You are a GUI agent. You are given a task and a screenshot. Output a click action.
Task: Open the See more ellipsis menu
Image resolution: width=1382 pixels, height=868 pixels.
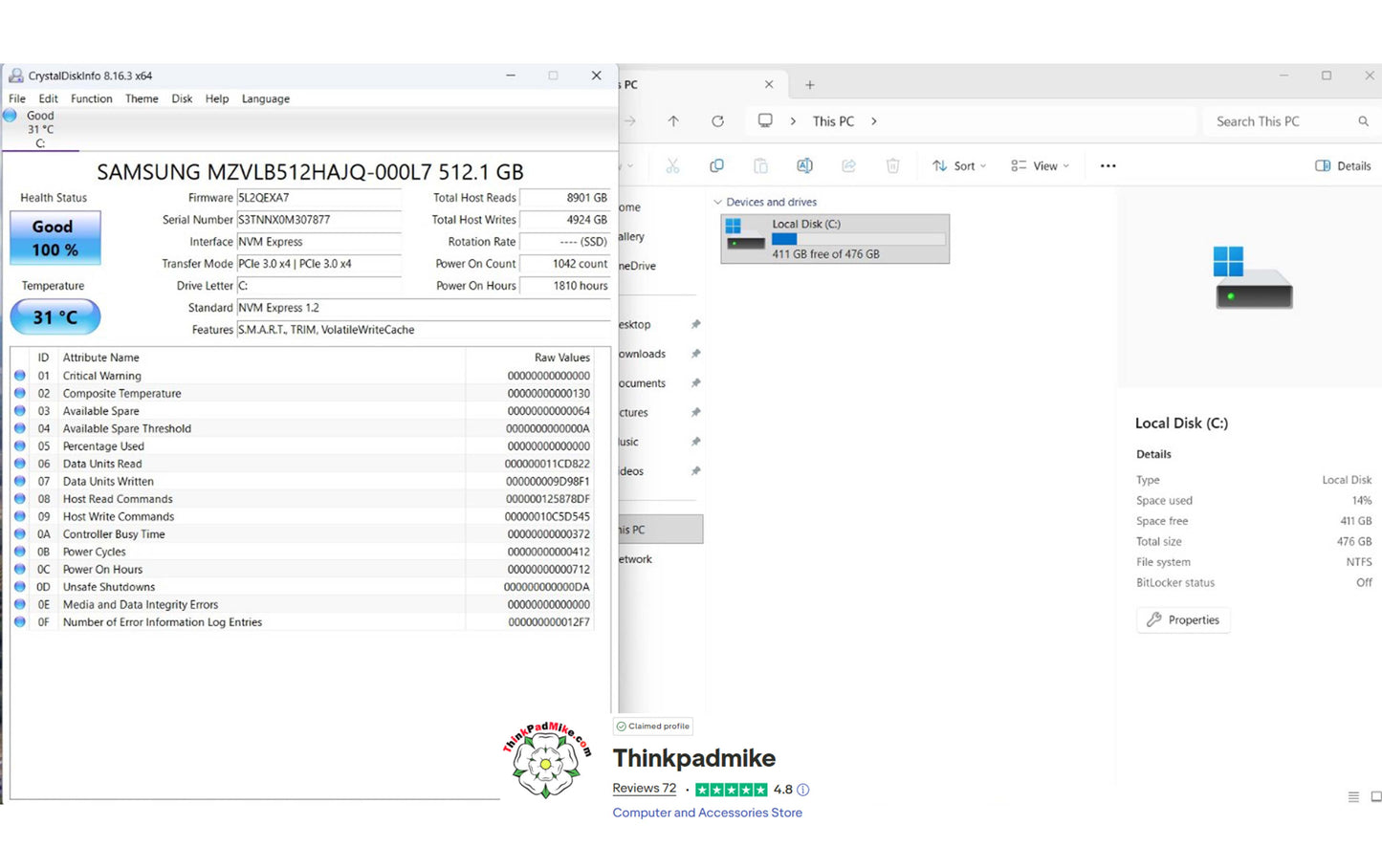[x=1108, y=166]
